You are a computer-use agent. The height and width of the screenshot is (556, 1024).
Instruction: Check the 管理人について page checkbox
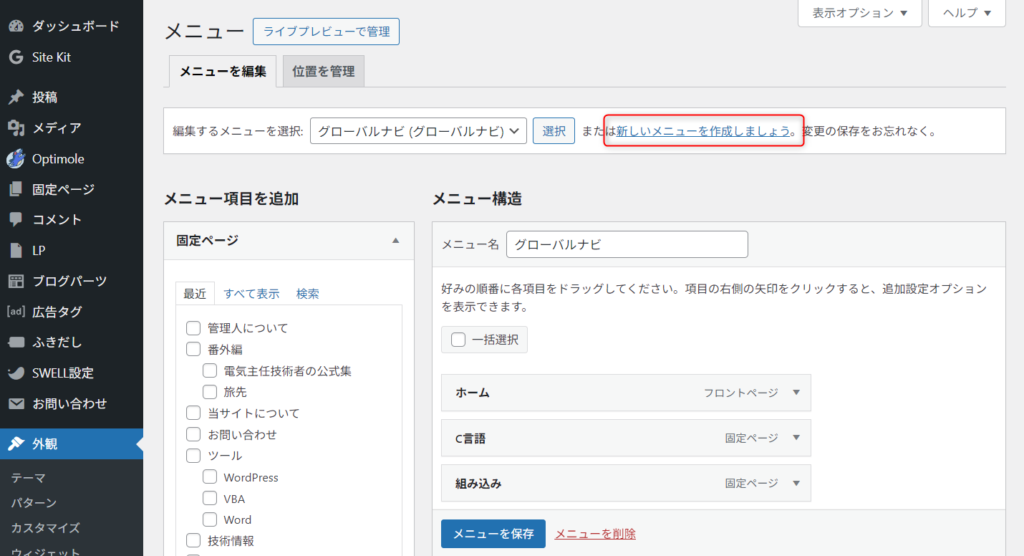pos(194,328)
